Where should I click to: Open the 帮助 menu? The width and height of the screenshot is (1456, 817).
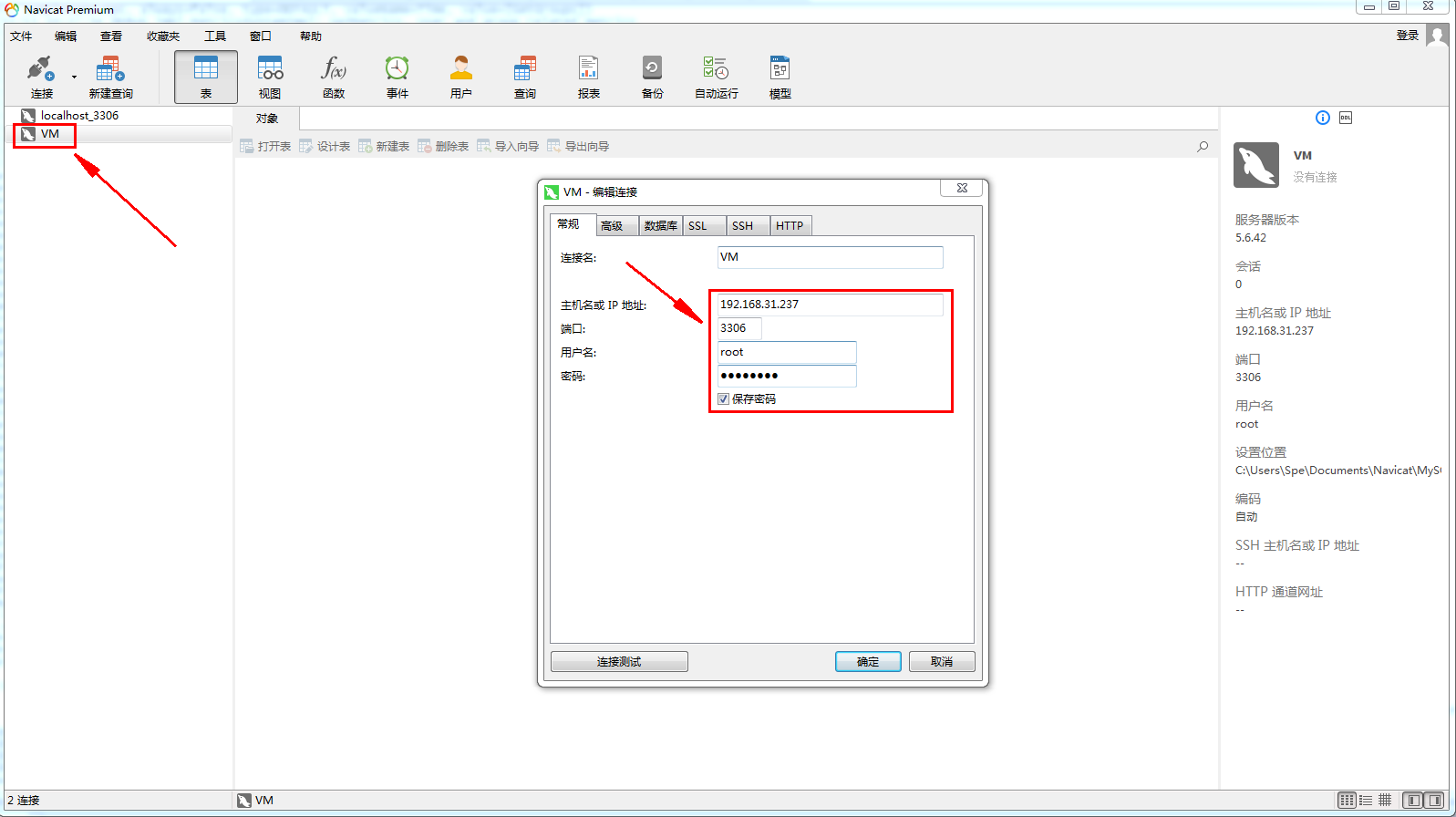click(311, 36)
